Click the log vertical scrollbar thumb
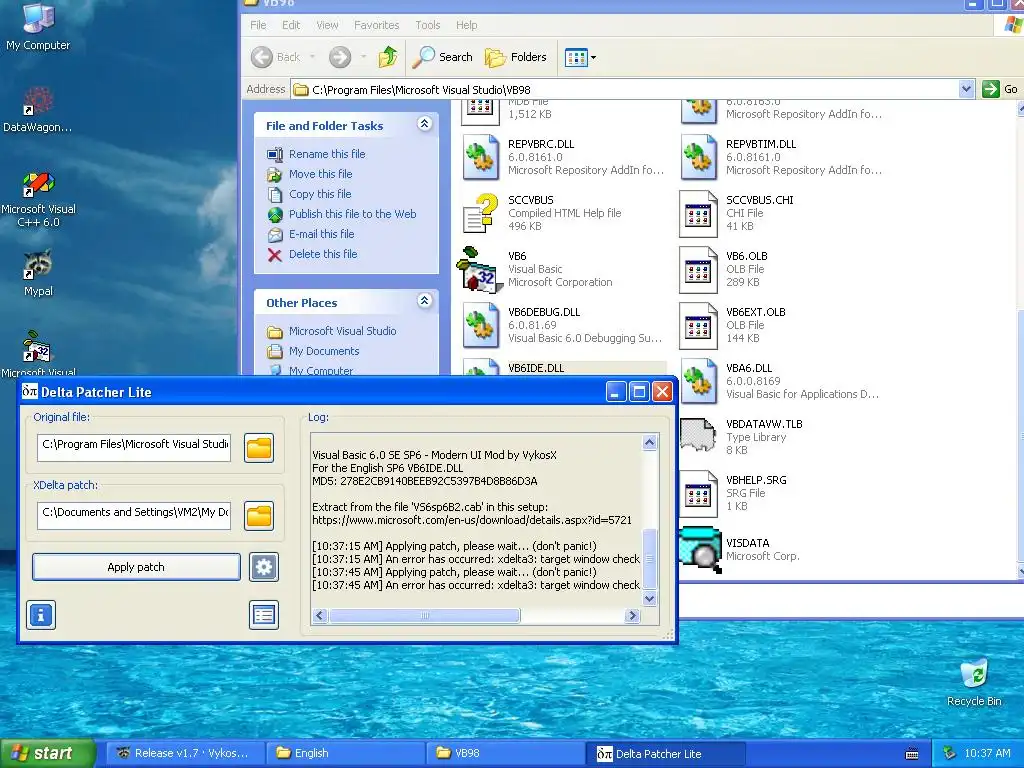The image size is (1024, 768). click(649, 558)
